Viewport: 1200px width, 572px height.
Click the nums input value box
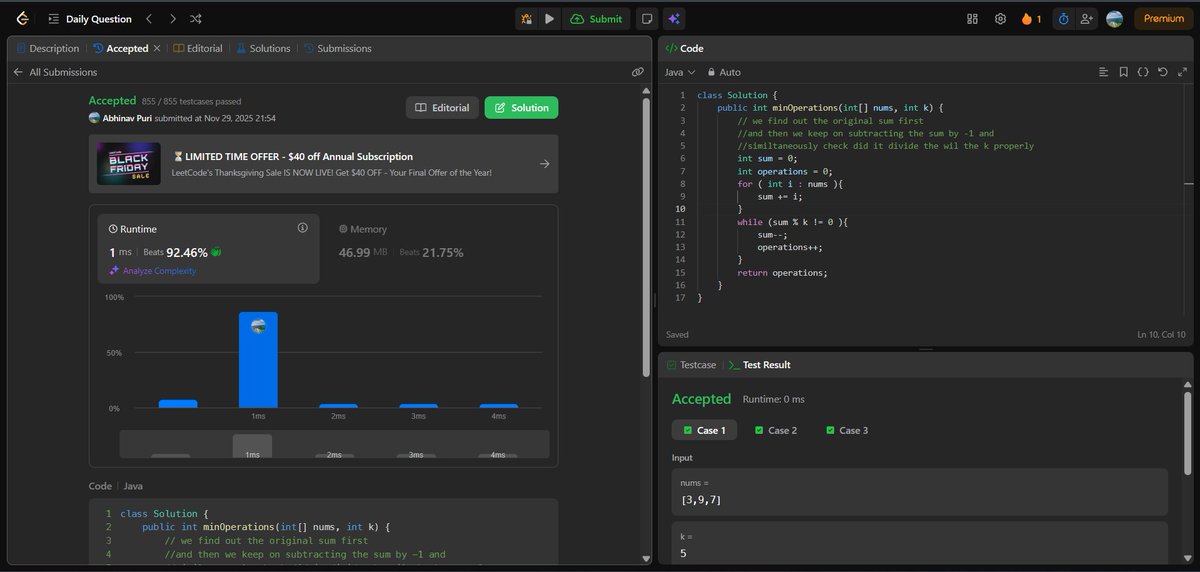(x=919, y=492)
